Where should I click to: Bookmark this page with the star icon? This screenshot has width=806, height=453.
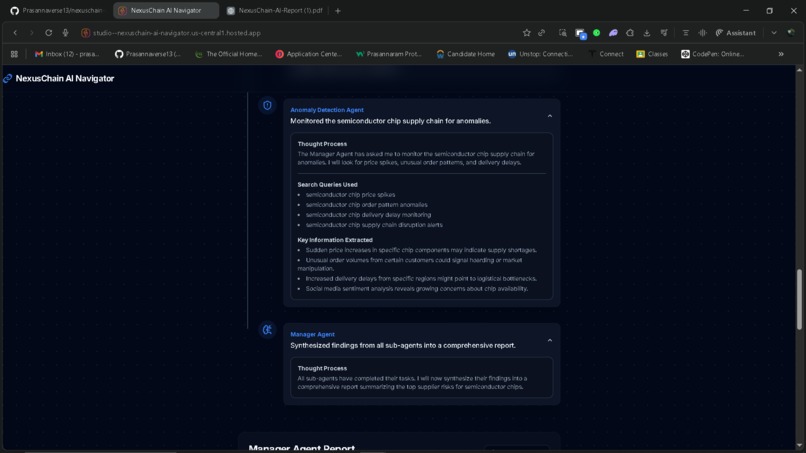526,33
